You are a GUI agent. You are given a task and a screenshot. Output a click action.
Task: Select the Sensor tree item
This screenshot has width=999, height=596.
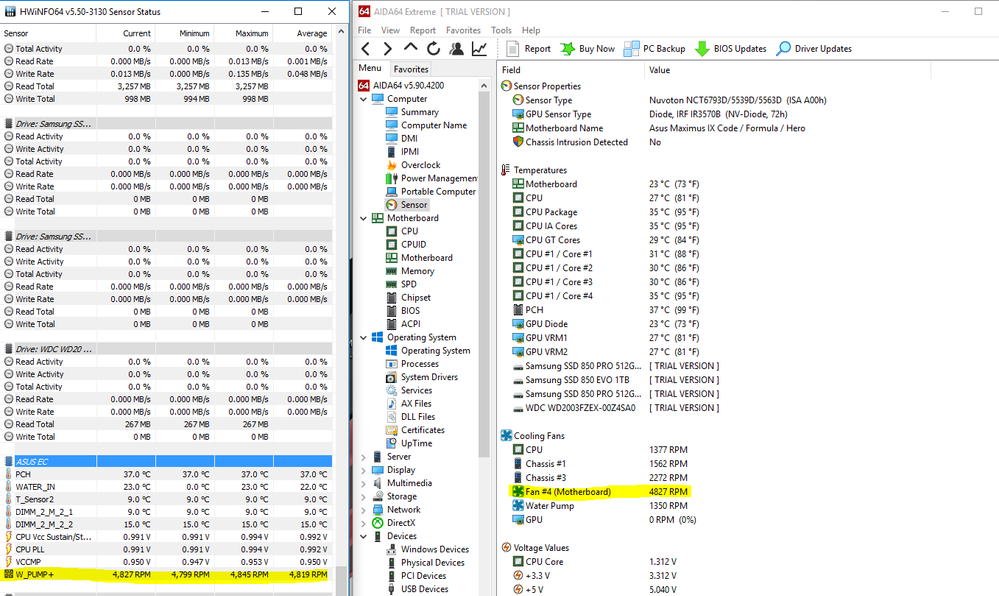pyautogui.click(x=414, y=205)
